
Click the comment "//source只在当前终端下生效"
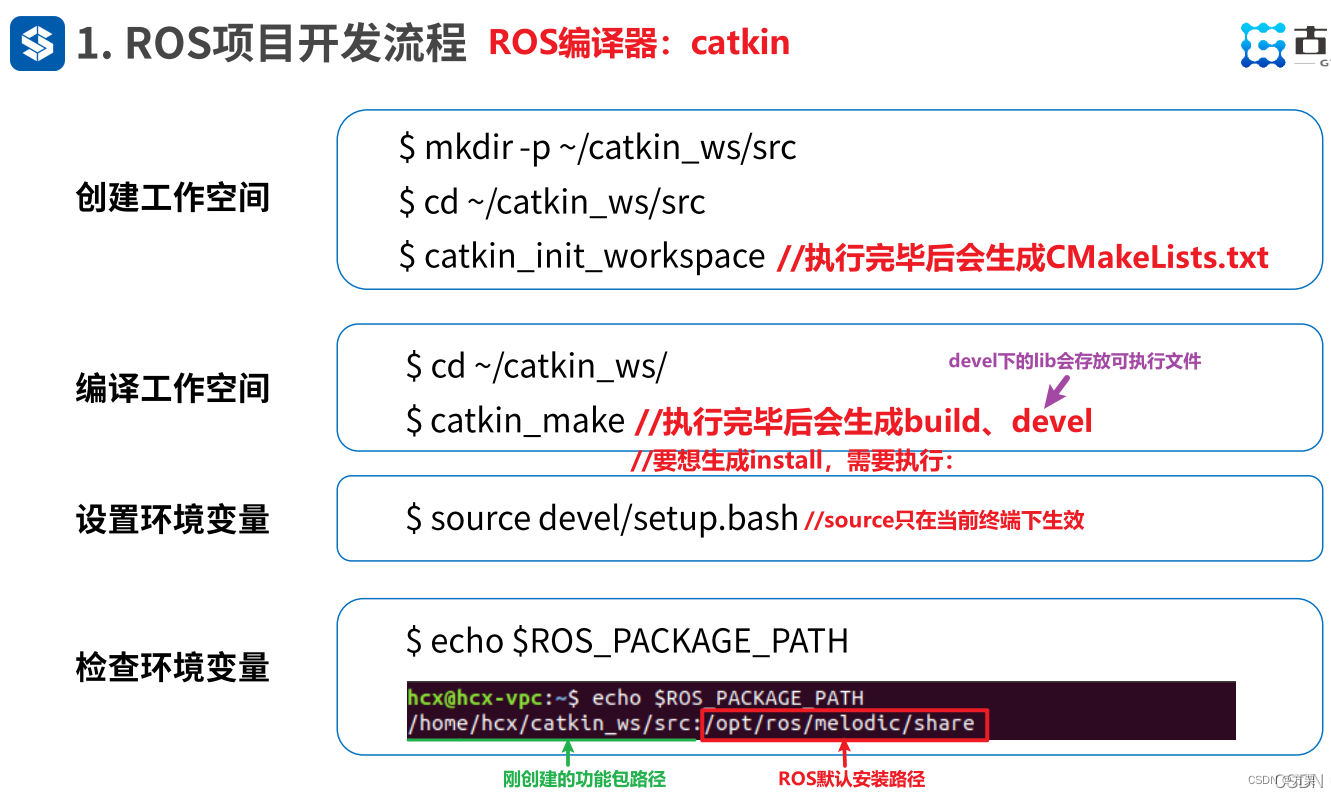945,520
